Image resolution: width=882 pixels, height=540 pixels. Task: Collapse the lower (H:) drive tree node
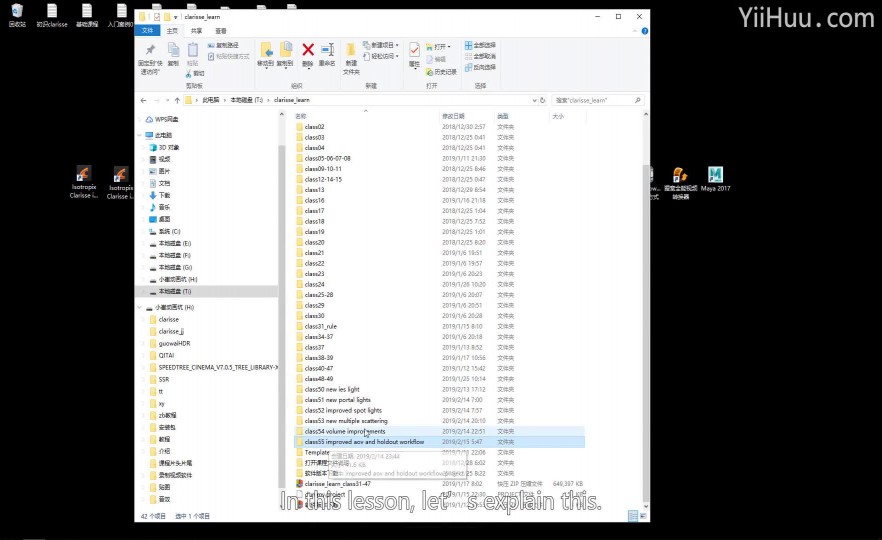[x=140, y=307]
